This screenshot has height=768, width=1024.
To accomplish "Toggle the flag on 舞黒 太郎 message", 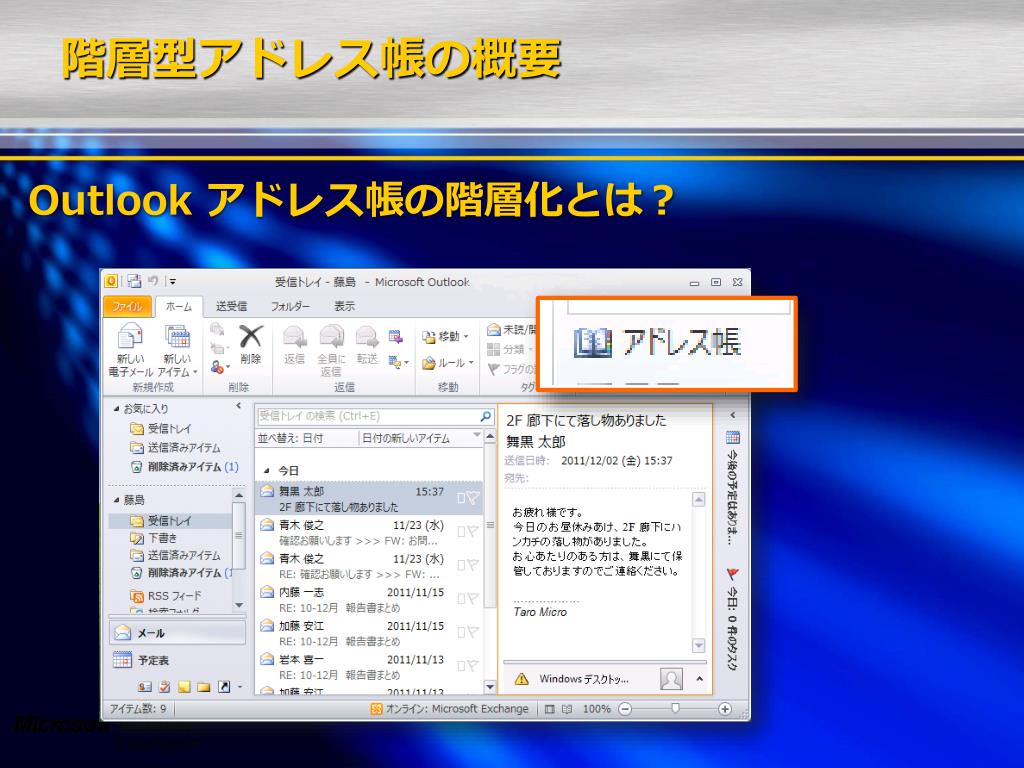I will 473,498.
